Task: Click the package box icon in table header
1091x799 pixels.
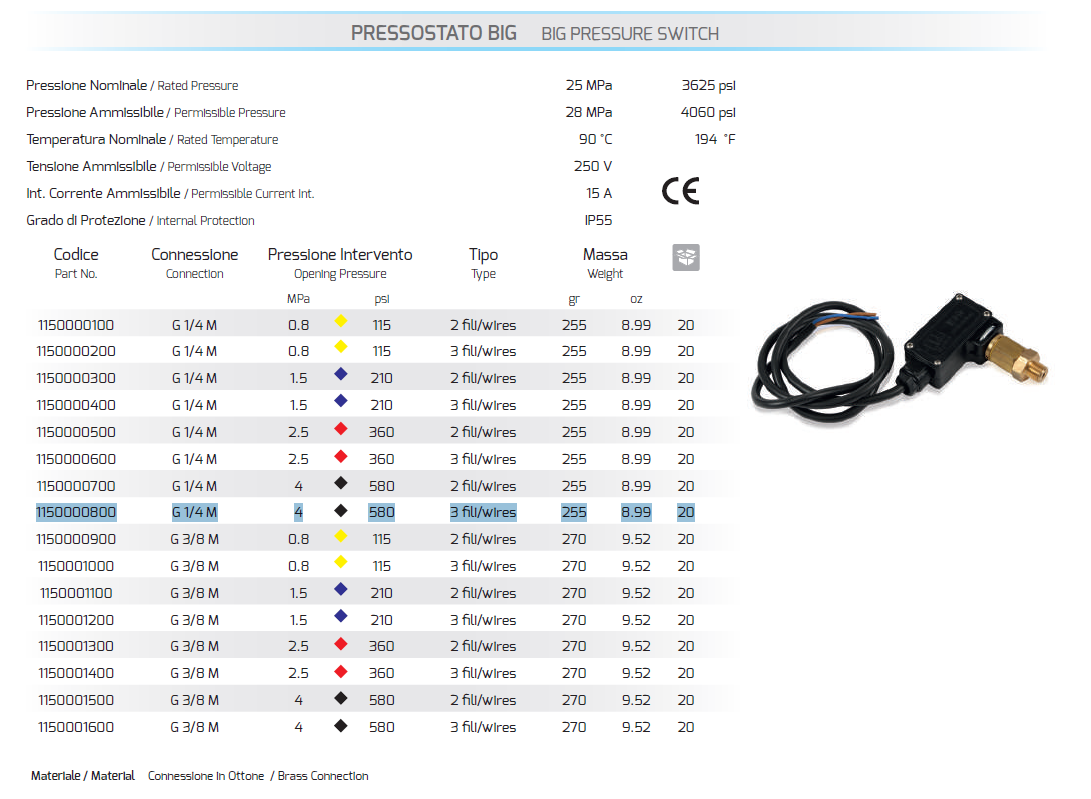Action: pos(685,257)
